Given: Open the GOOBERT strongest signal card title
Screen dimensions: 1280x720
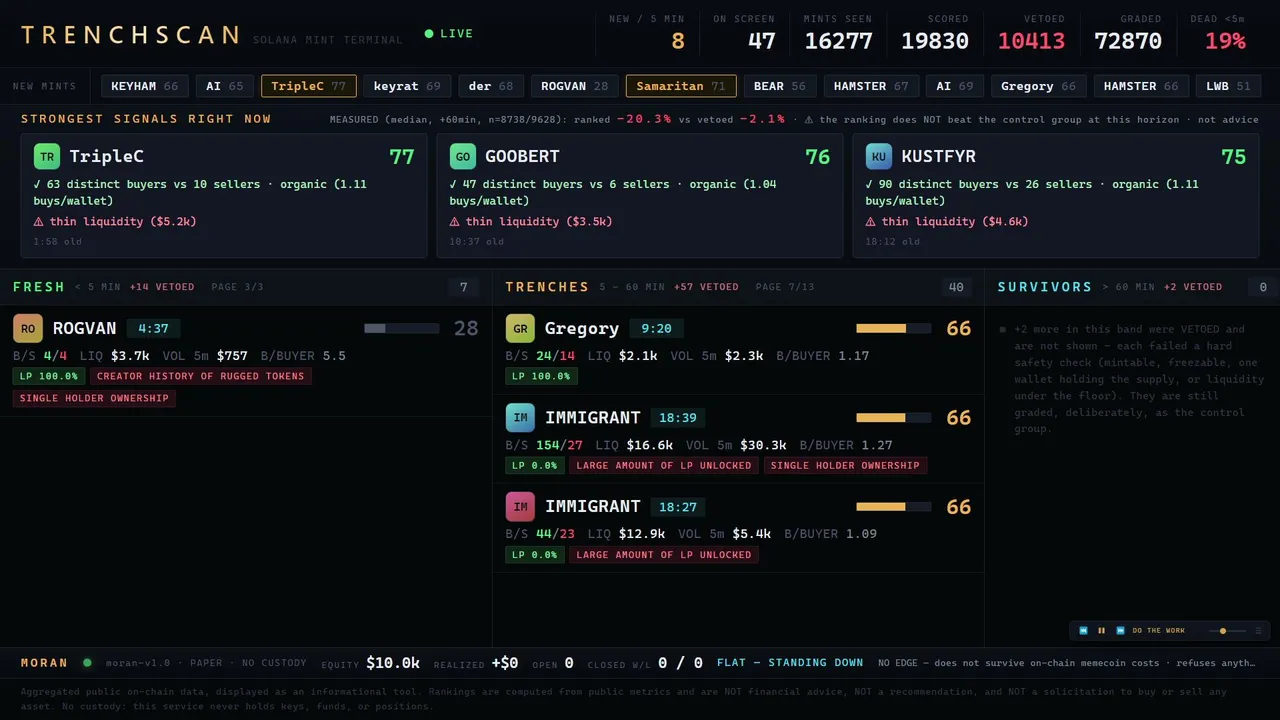Looking at the screenshot, I should 522,157.
